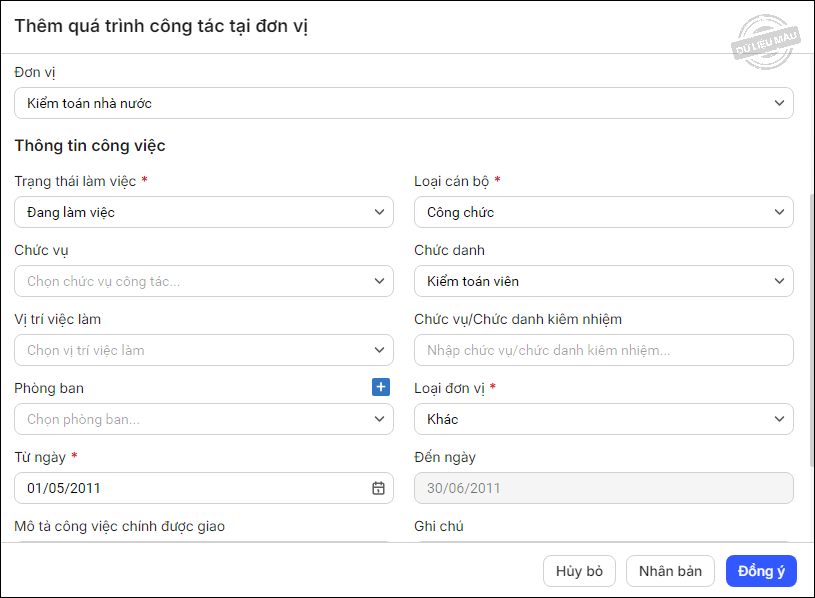Open the calendar icon in Từ ngày
815x598 pixels.
[x=378, y=488]
